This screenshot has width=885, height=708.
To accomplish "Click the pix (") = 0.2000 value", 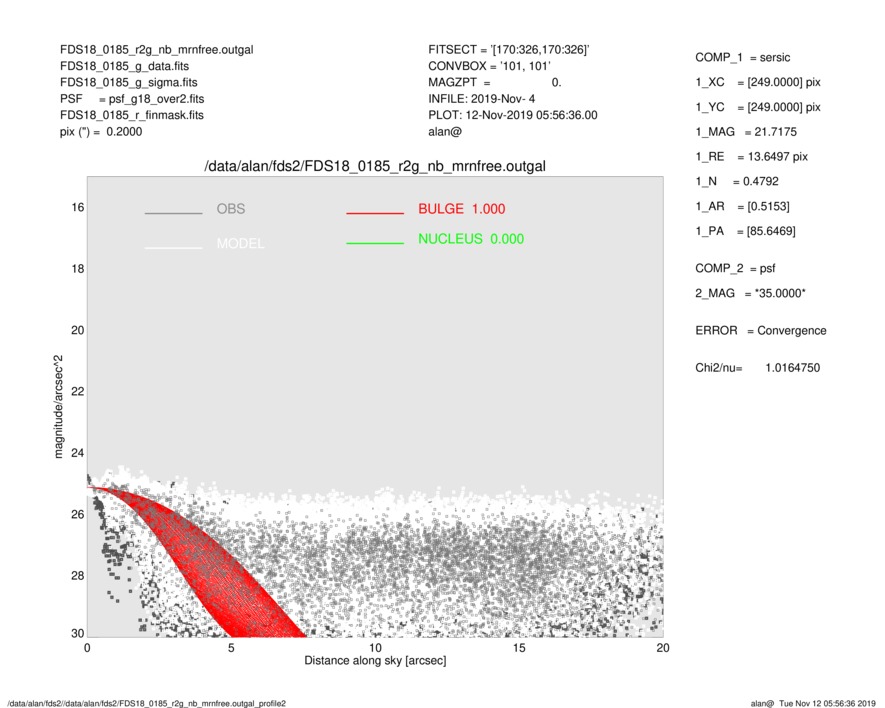I will pos(101,132).
